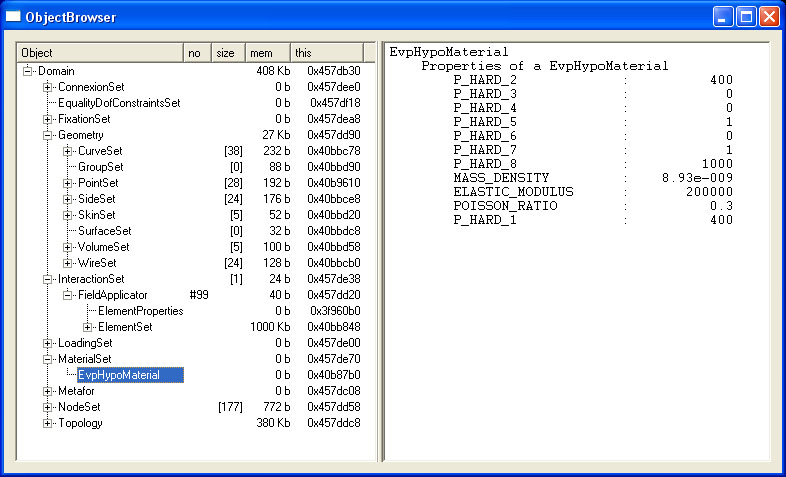Select the WireSet tree item

(x=97, y=263)
